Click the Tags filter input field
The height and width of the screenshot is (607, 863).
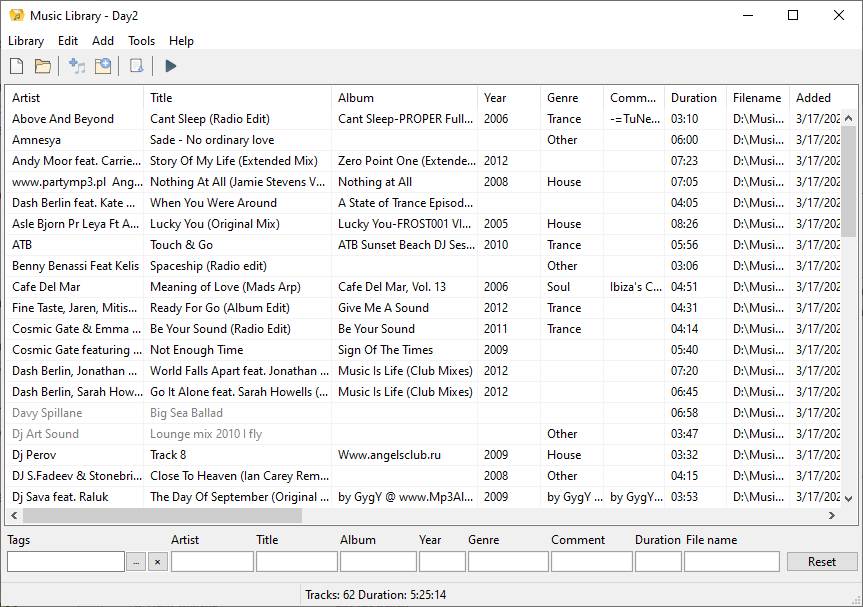point(66,562)
